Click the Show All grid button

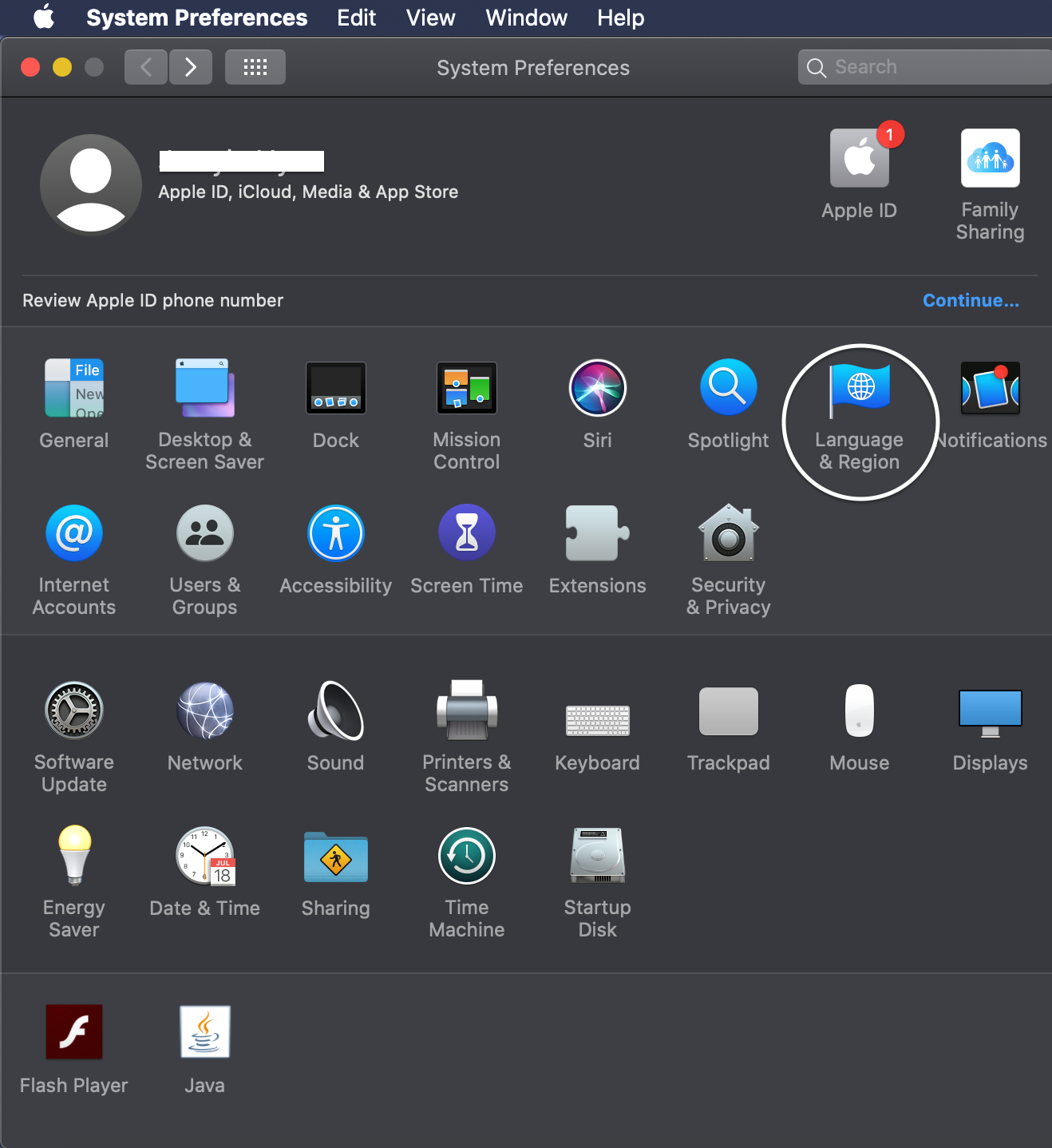pos(255,68)
